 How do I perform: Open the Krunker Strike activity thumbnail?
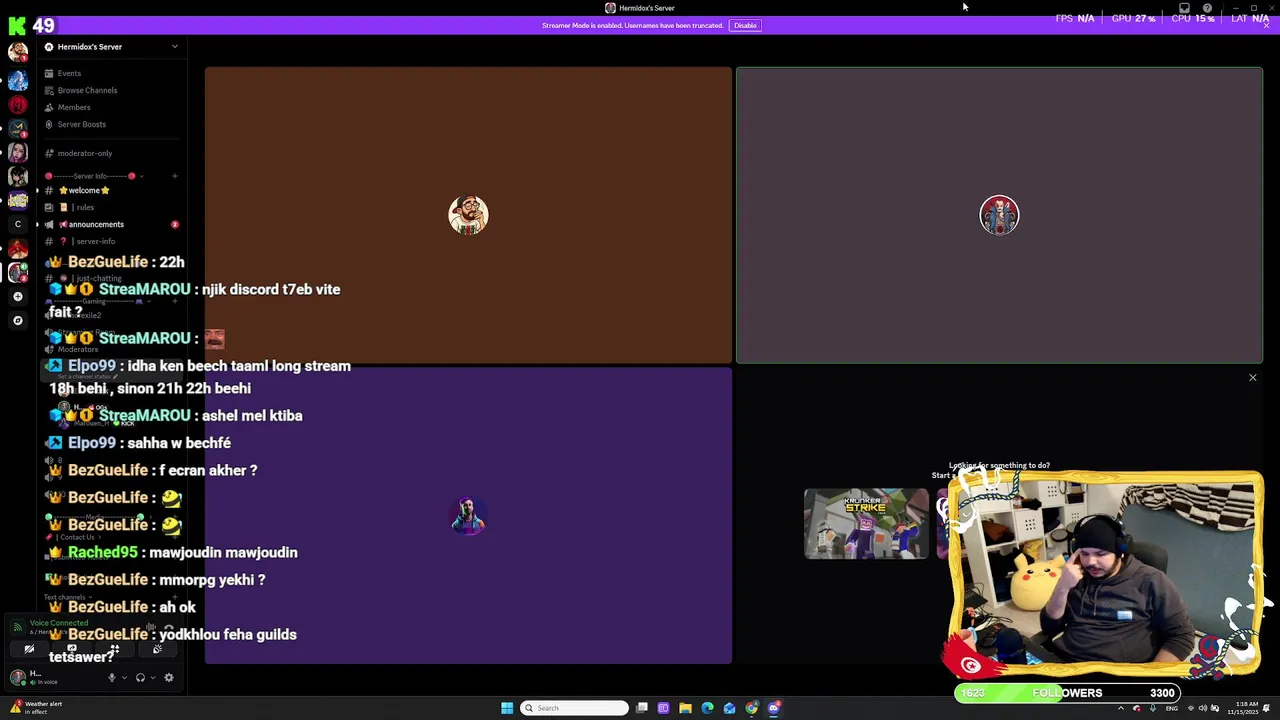click(x=866, y=523)
